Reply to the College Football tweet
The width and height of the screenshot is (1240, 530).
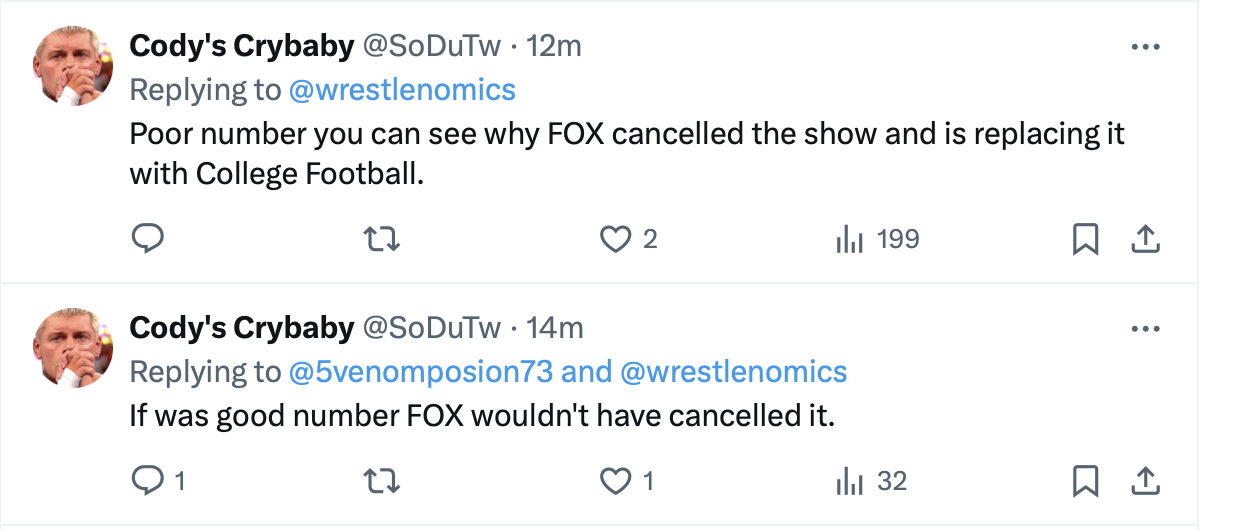(x=147, y=239)
